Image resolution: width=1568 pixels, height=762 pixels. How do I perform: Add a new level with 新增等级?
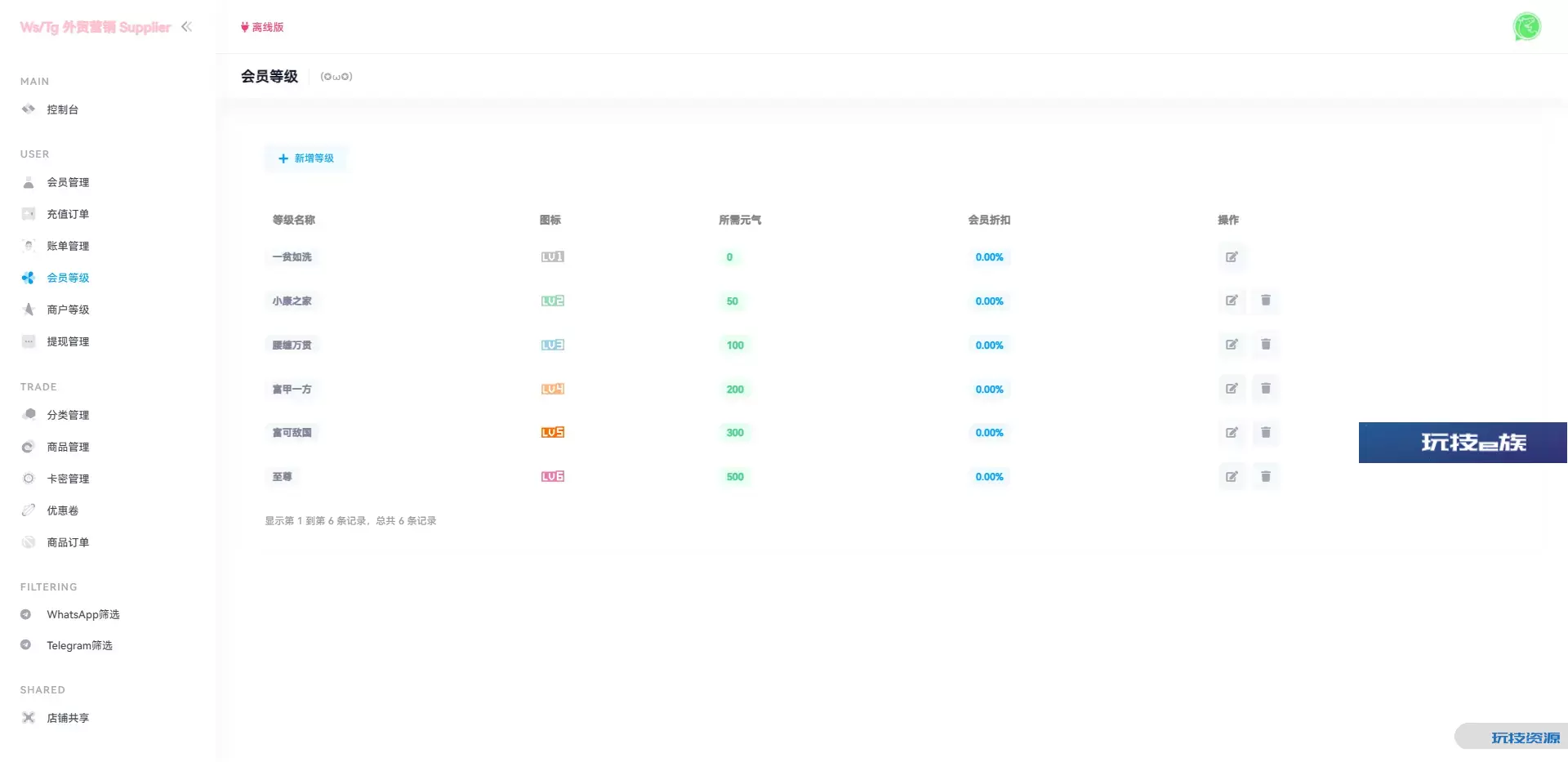306,158
